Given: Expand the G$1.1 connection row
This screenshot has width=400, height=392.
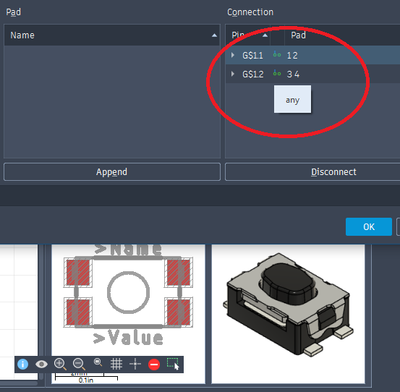Looking at the screenshot, I should (233, 55).
